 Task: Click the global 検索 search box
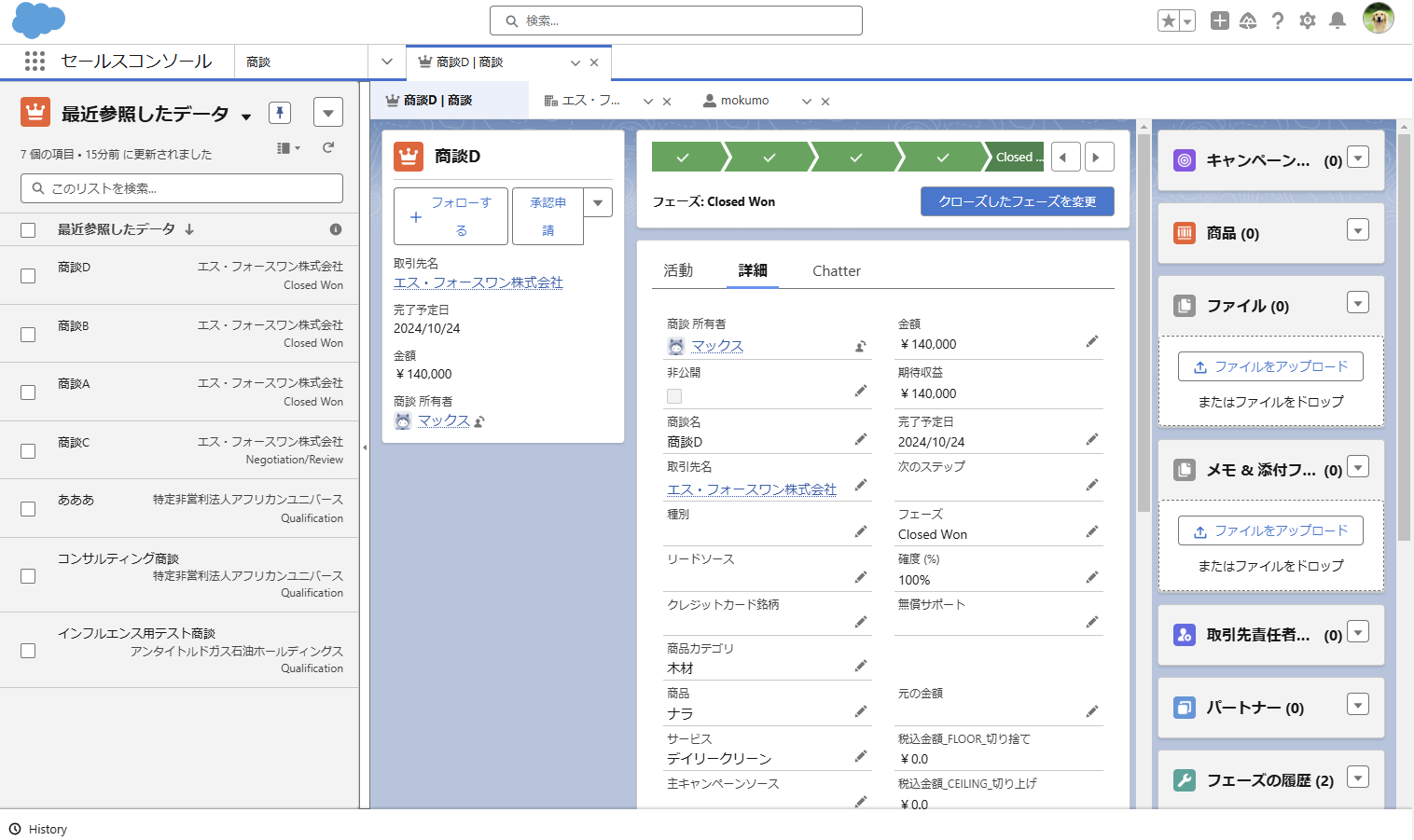tap(675, 20)
